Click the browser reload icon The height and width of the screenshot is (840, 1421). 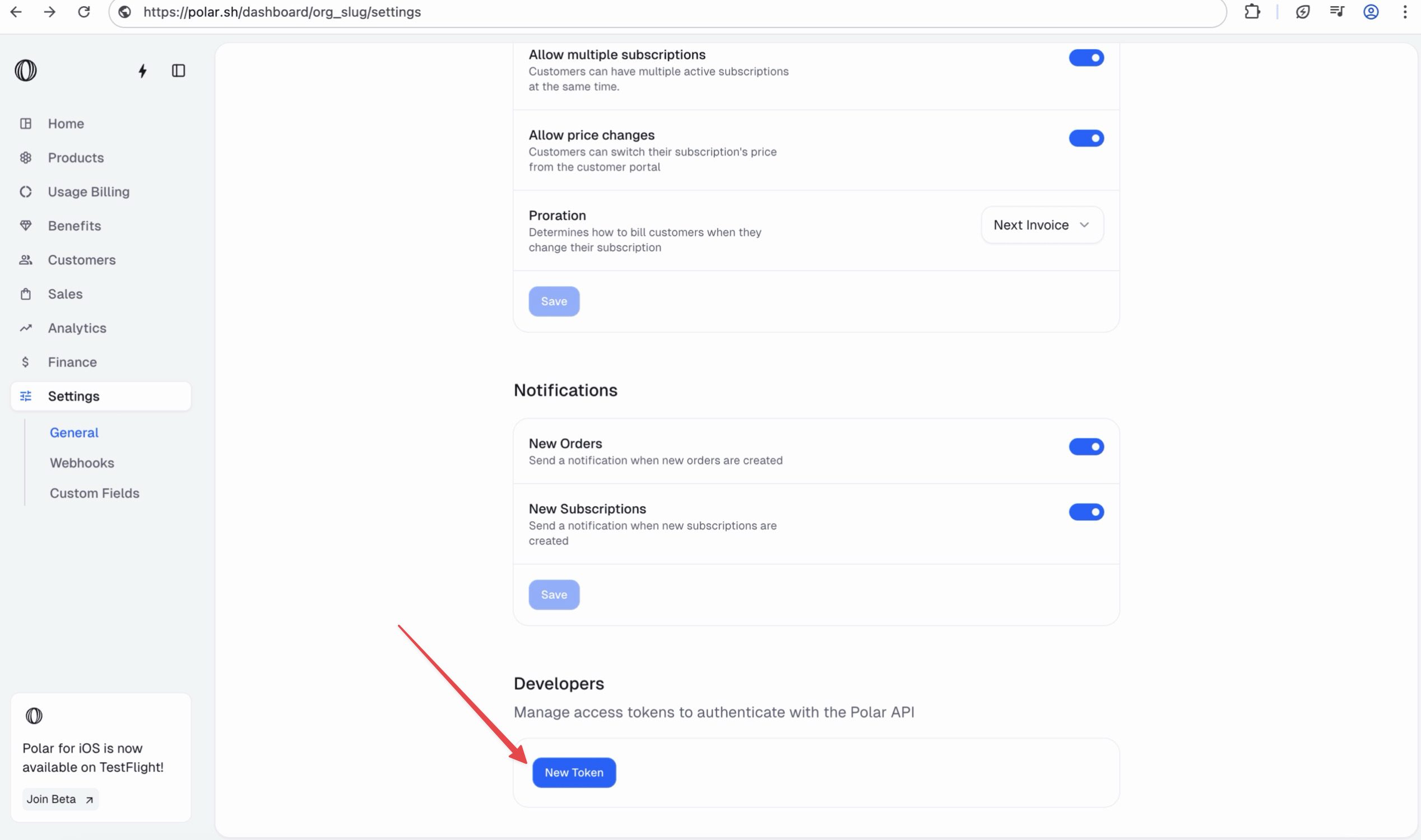point(84,12)
